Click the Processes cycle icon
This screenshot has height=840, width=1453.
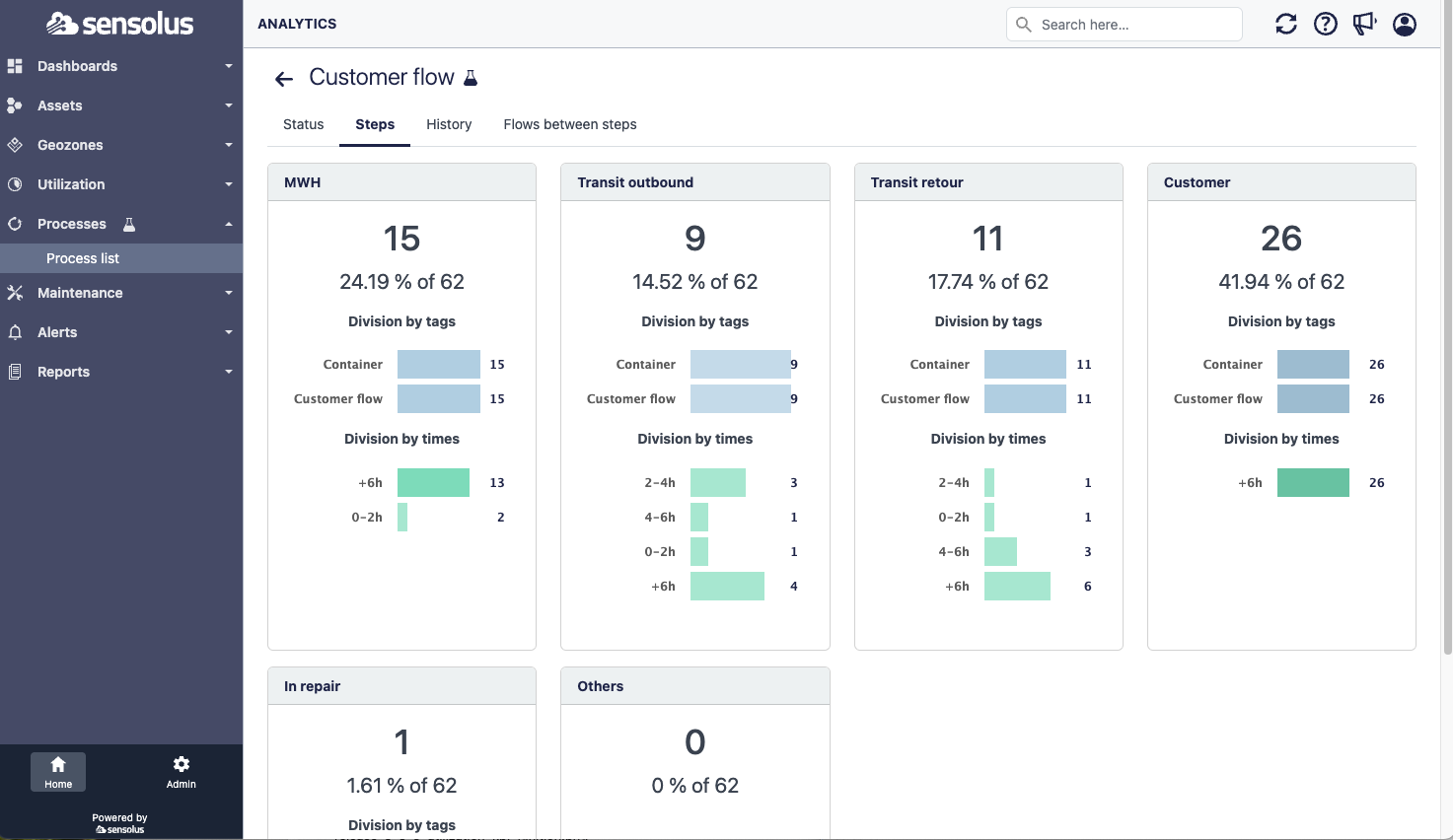pyautogui.click(x=15, y=224)
